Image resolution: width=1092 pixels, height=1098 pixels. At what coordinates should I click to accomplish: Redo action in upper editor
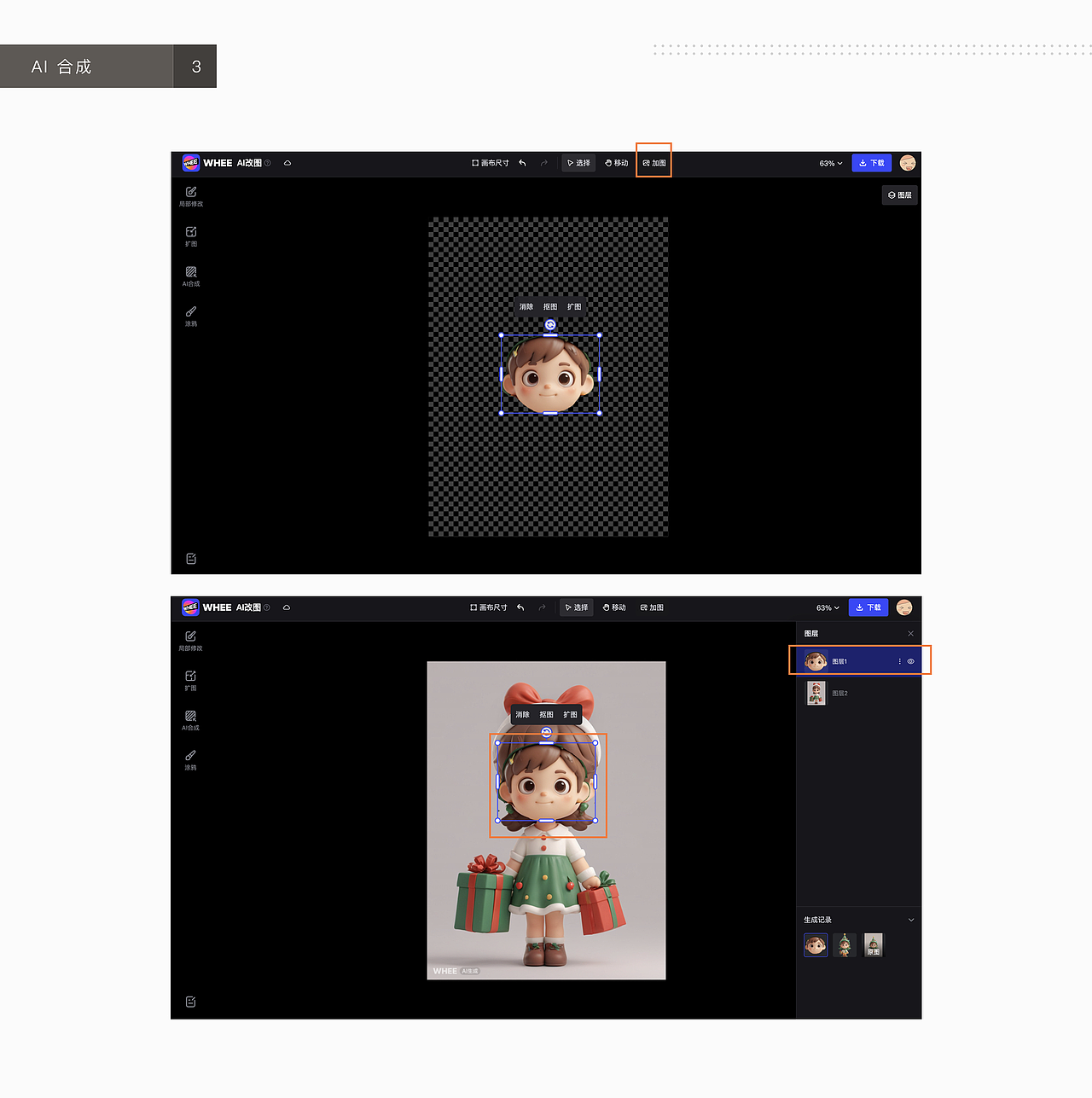[x=543, y=163]
